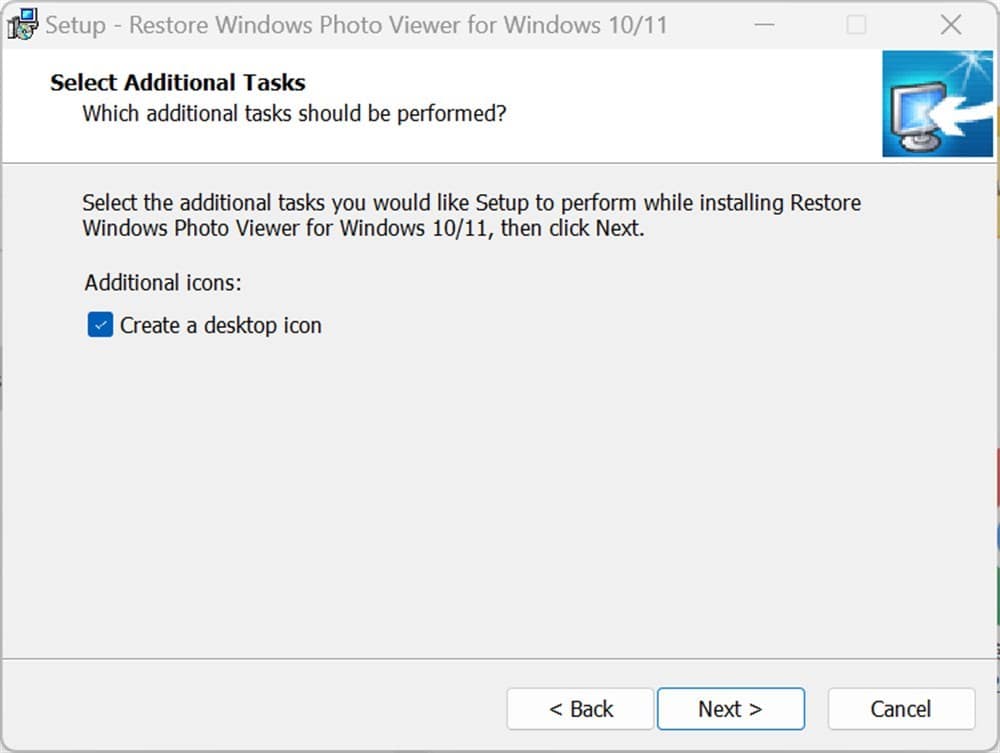
Task: Click the instruction text about additional tasks
Action: [470, 214]
